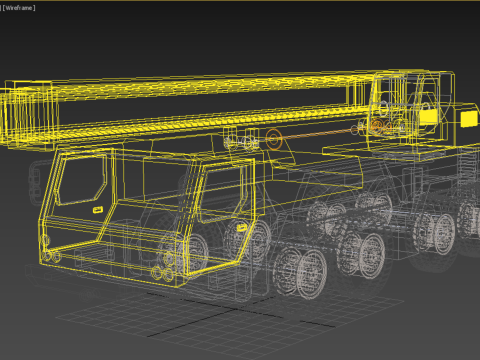The width and height of the screenshot is (480, 360).
Task: Open the Wireframe viewport shading menu
Action: [x=19, y=8]
